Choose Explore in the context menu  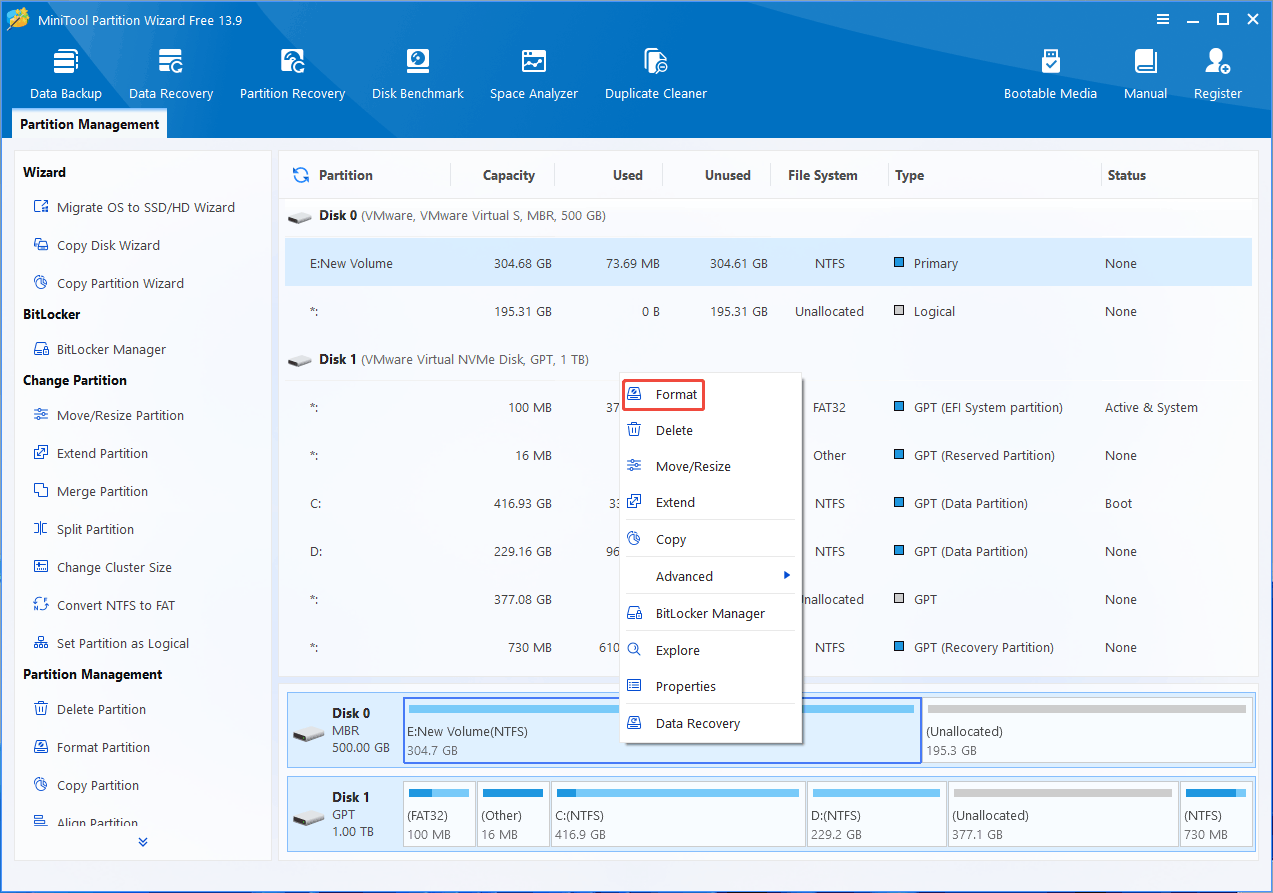pos(711,650)
